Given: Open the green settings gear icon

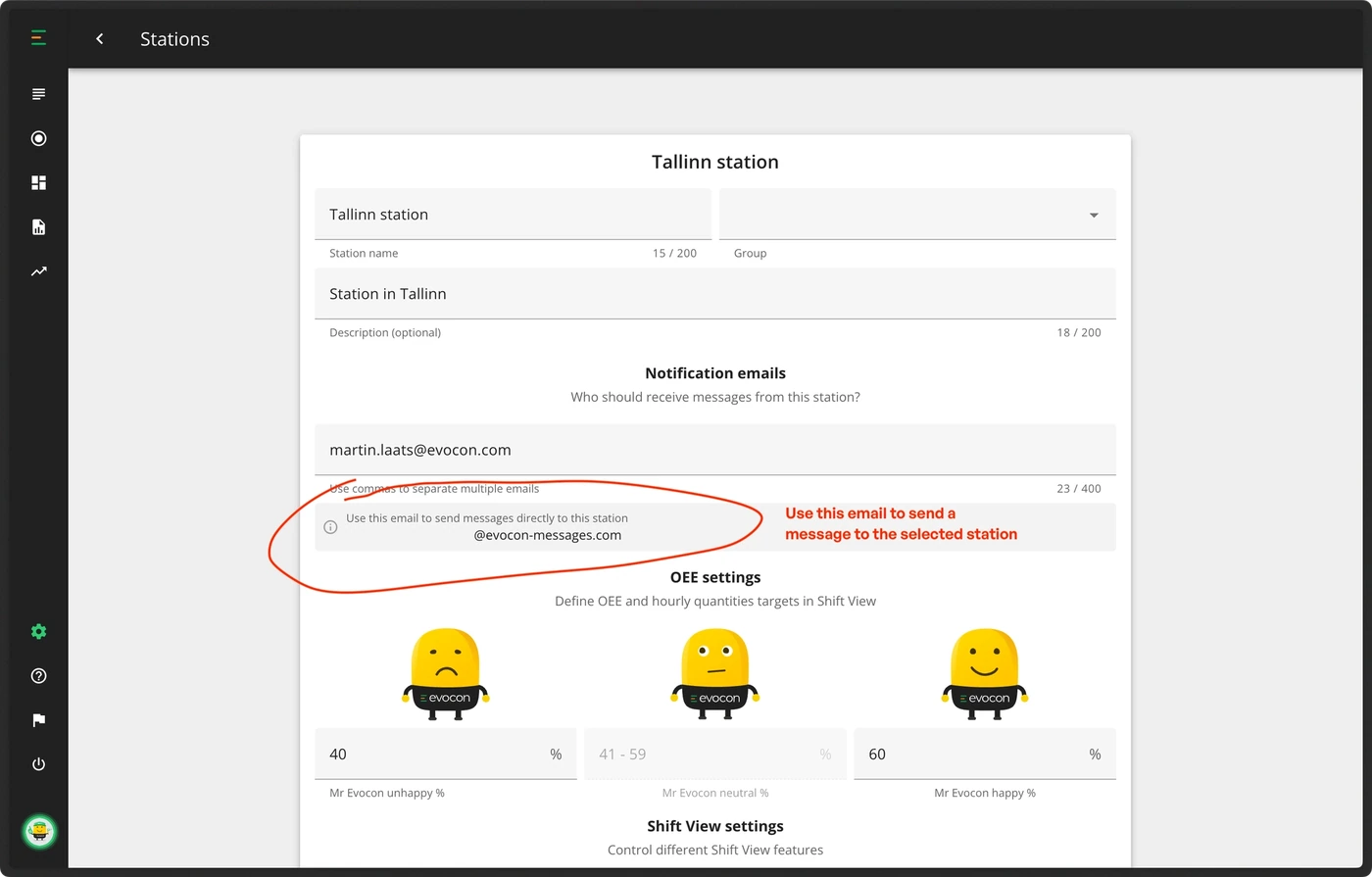Looking at the screenshot, I should 38,632.
